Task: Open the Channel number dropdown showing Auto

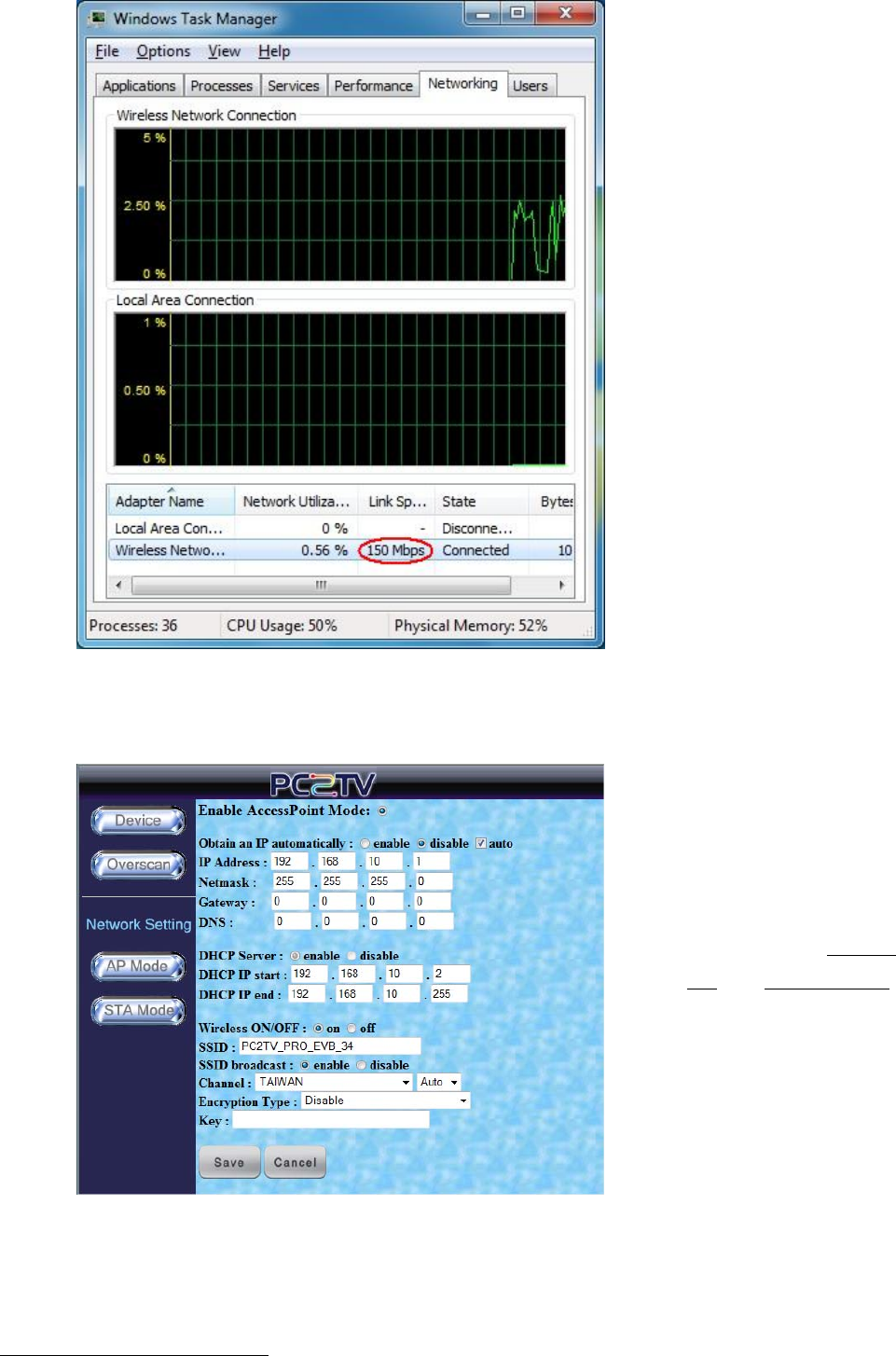Action: [x=439, y=1083]
